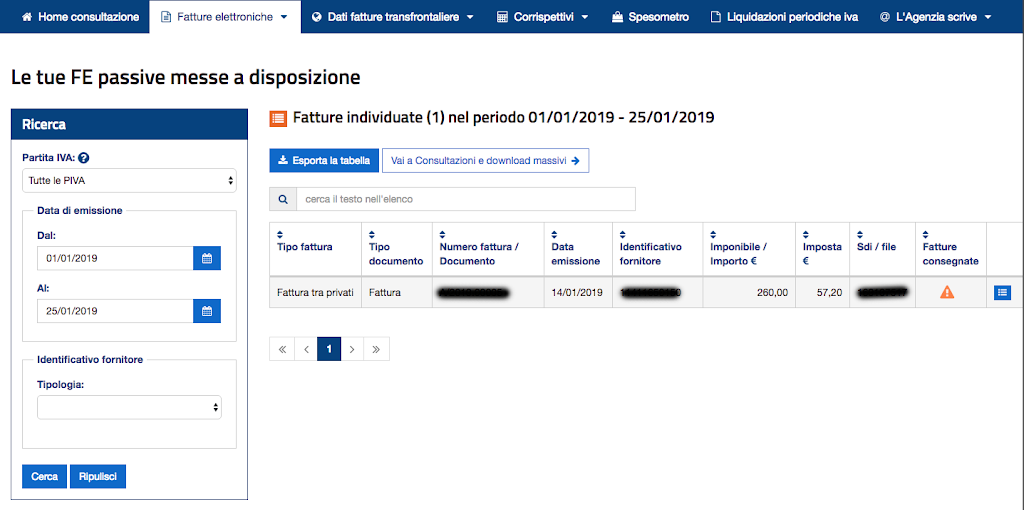The width and height of the screenshot is (1024, 510).
Task: Open Home consultazione tab
Action: (x=80, y=17)
